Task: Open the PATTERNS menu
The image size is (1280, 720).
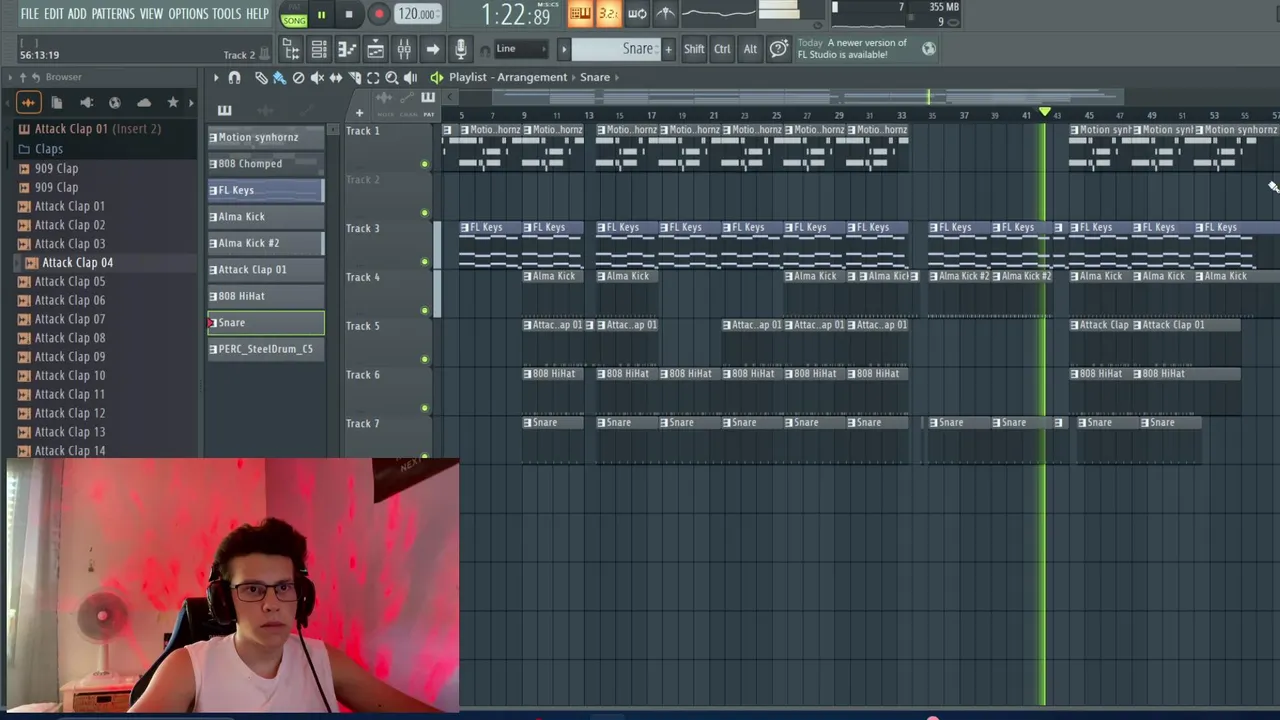Action: (113, 14)
